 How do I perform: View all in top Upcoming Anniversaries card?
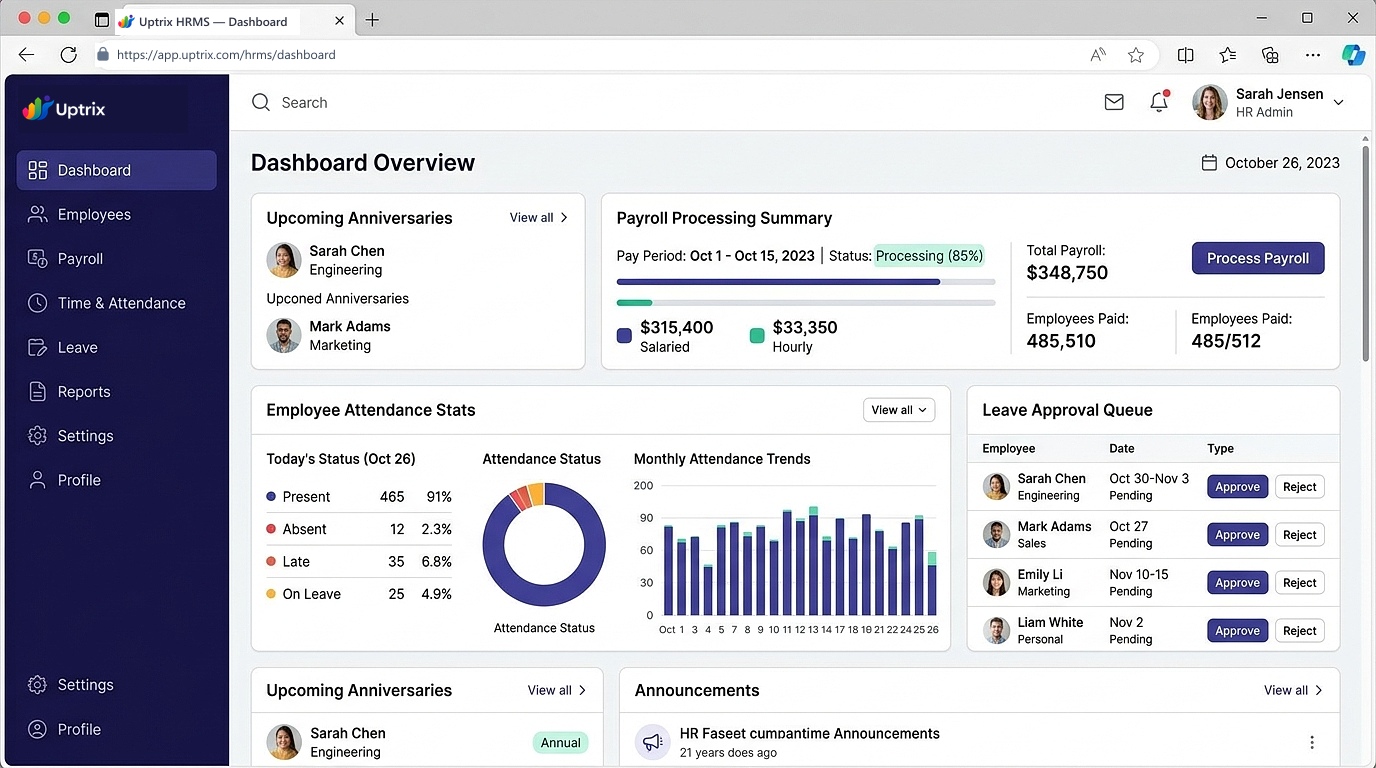pyautogui.click(x=539, y=217)
